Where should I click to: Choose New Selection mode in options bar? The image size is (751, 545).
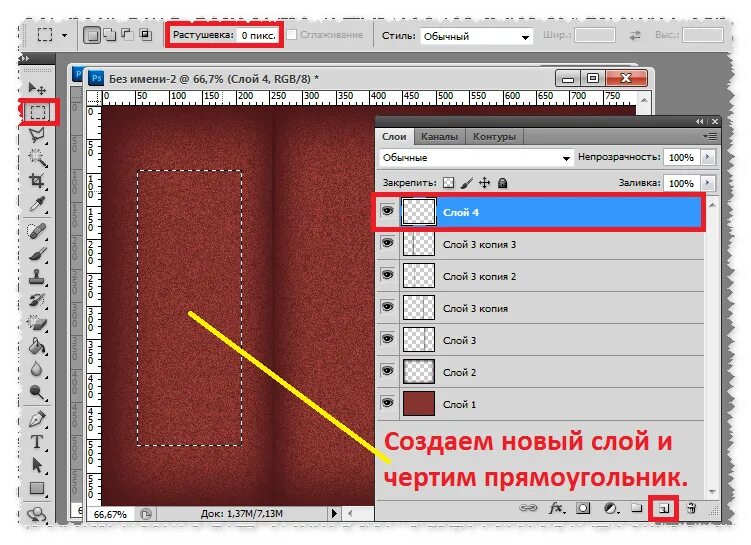click(92, 35)
